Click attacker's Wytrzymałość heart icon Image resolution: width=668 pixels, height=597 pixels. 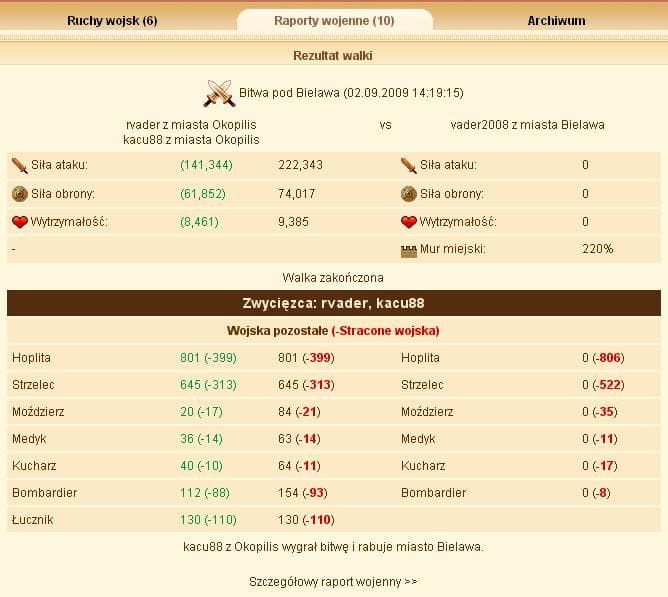pos(20,222)
